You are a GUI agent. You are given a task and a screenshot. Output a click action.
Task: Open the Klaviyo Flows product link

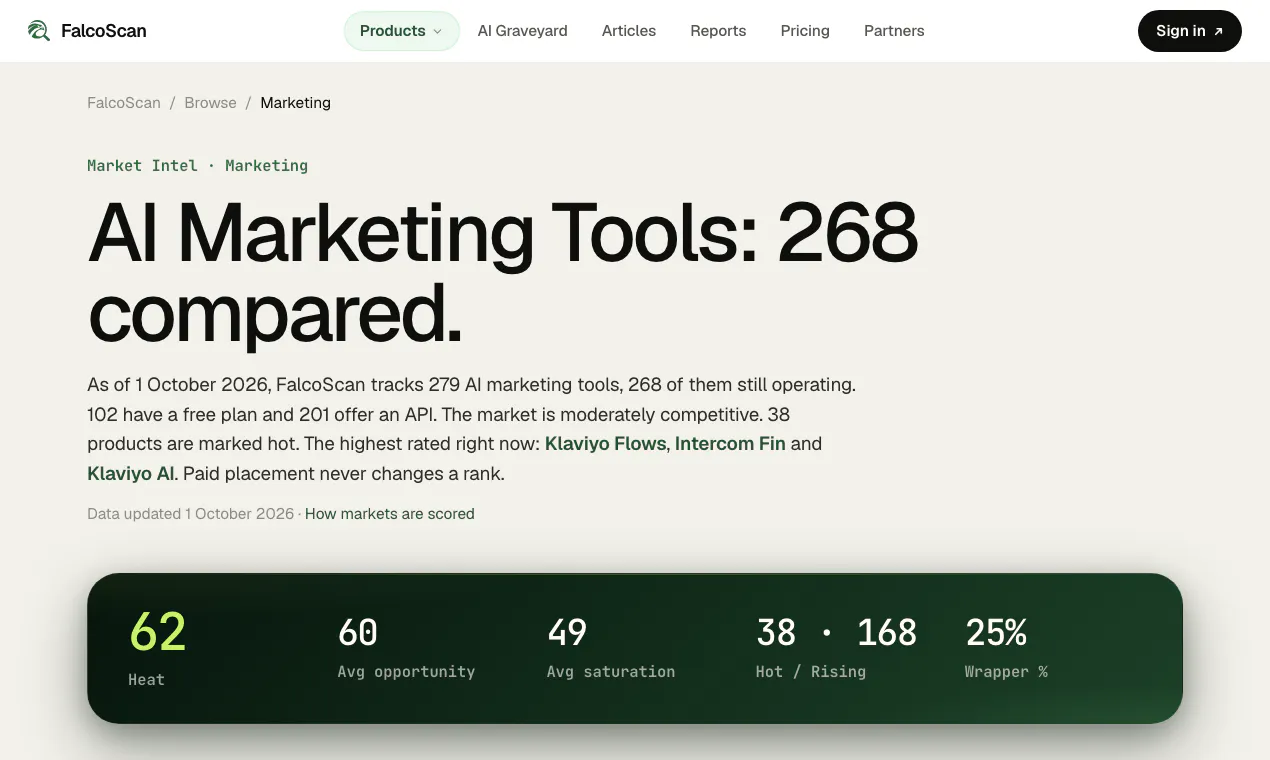coord(605,443)
